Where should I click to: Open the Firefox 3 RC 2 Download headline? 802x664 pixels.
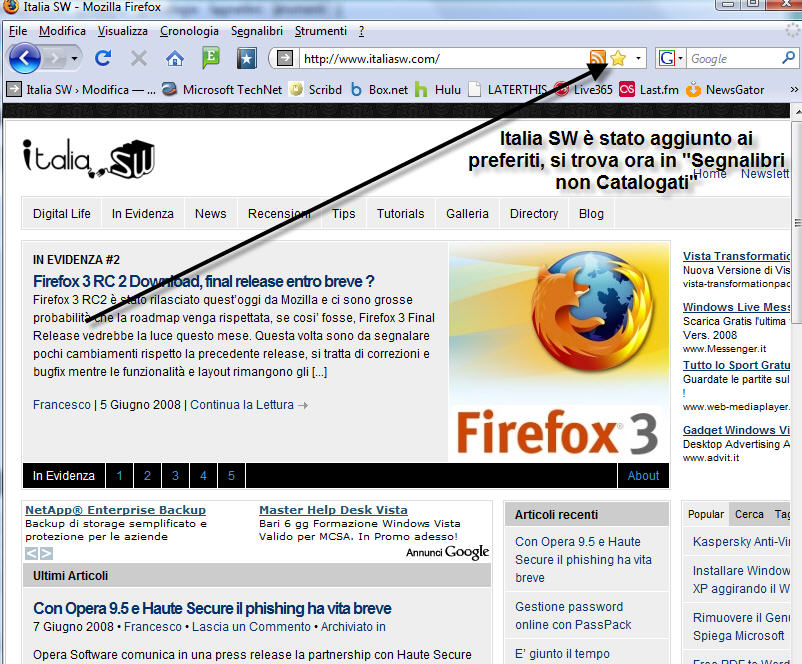[x=204, y=281]
